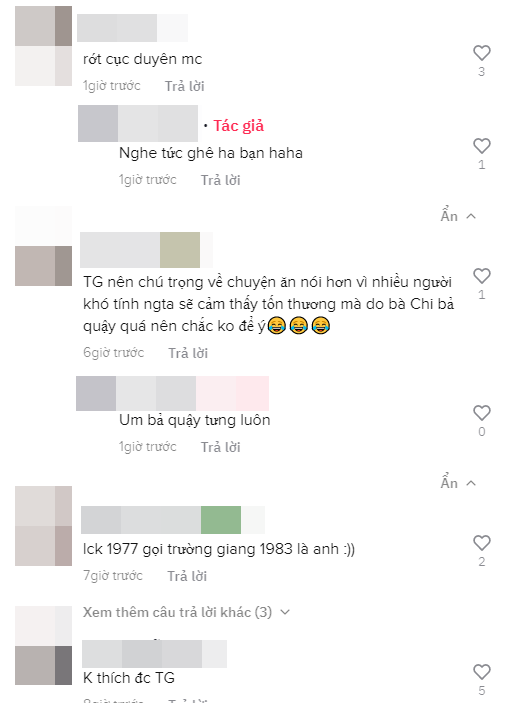
Task: Open profile picture beside the "TG nên chú trọng" comment
Action: point(43,246)
